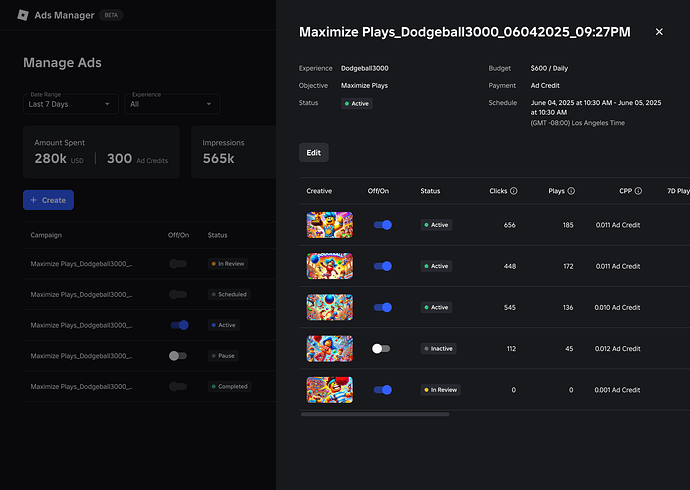Open the Experience filter dropdown
The height and width of the screenshot is (490, 690).
172,104
